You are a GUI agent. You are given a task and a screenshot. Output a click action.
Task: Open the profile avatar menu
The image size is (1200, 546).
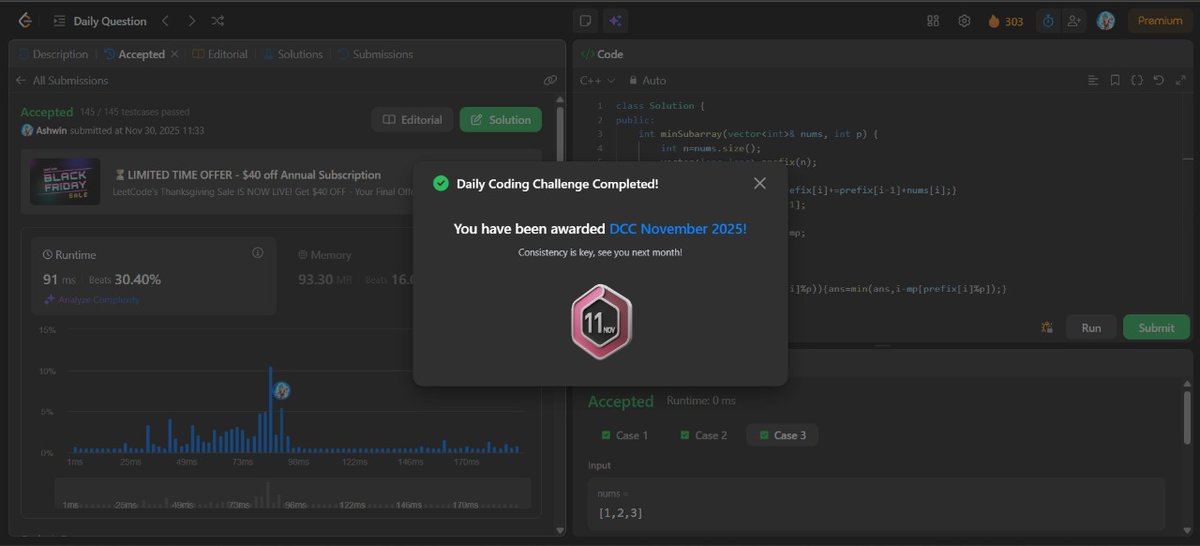pos(1106,20)
